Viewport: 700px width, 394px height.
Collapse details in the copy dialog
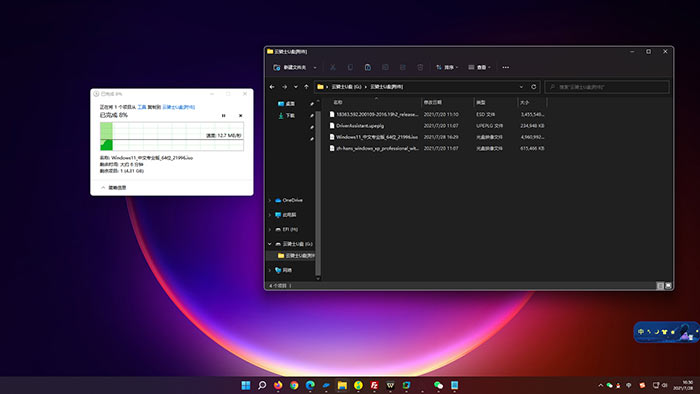[x=113, y=188]
